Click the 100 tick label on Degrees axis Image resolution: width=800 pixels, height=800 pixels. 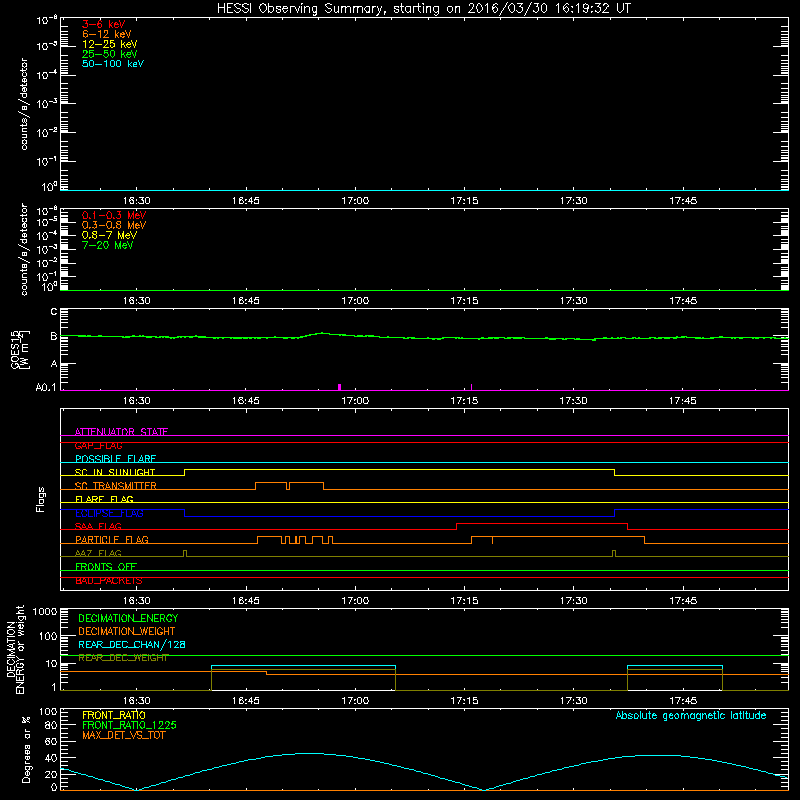point(48,712)
